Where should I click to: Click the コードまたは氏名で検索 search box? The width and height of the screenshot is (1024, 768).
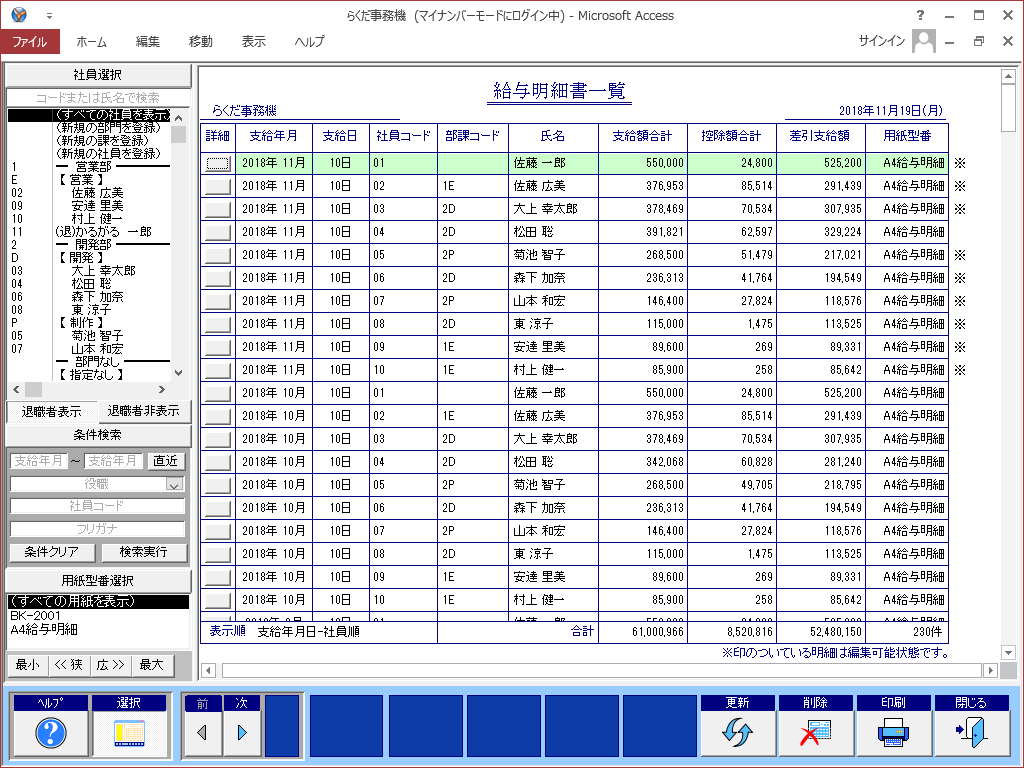(98, 98)
